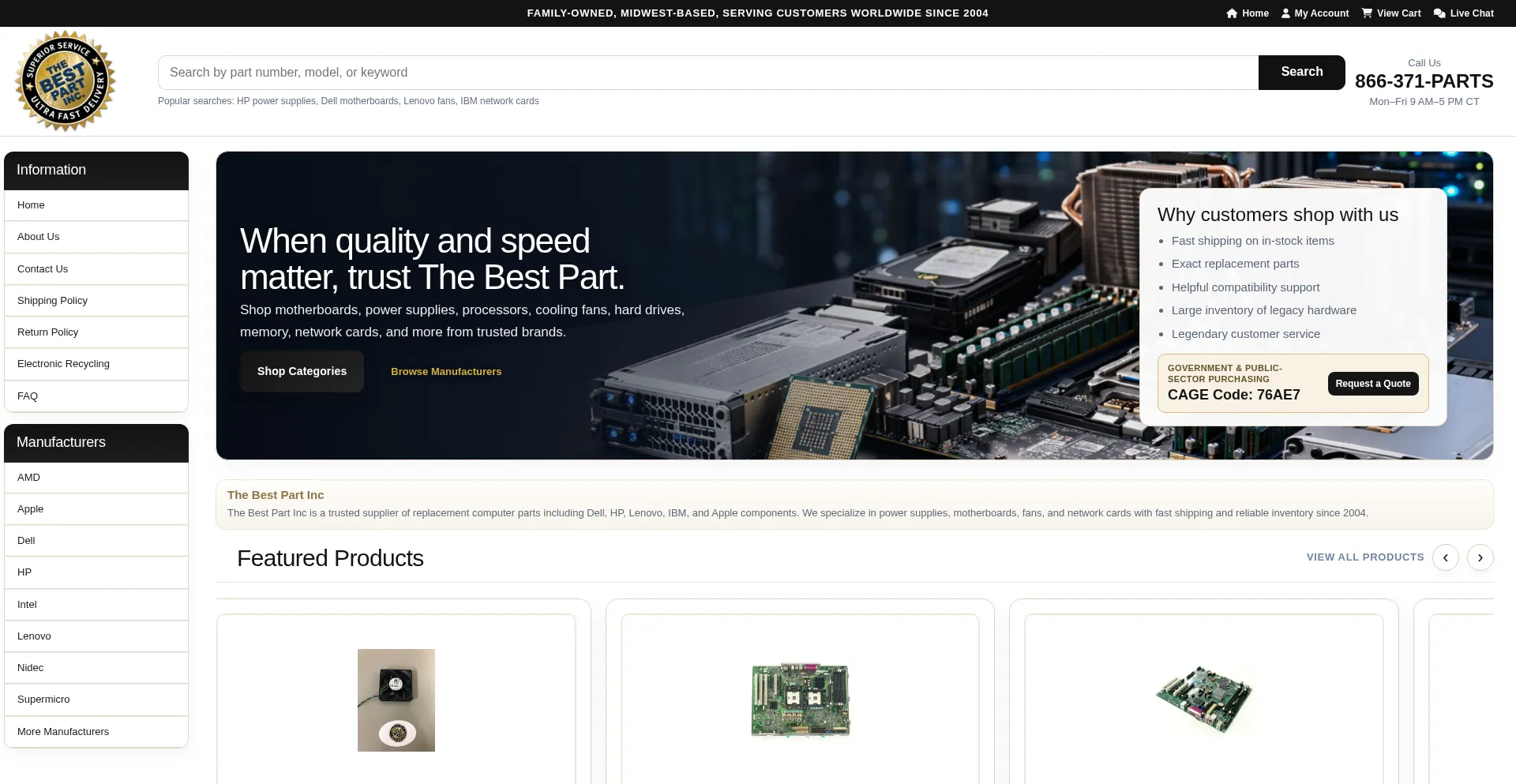This screenshot has width=1516, height=784.
Task: Open Shipping Policy page
Action: [96, 301]
